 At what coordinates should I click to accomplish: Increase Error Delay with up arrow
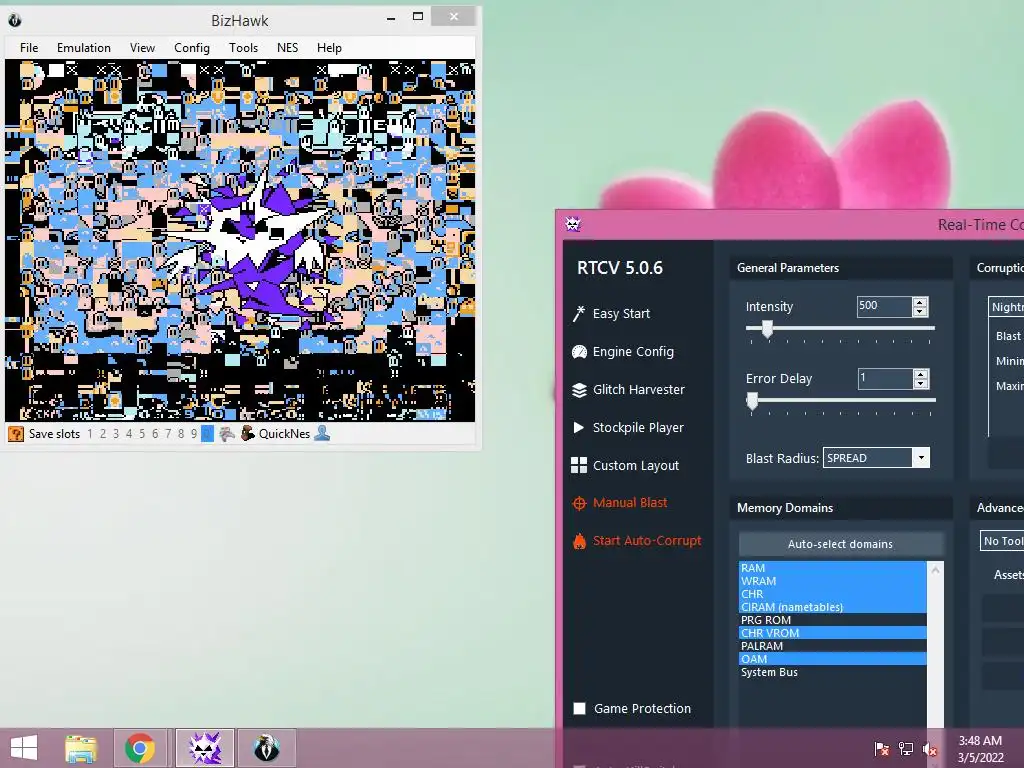coord(921,374)
